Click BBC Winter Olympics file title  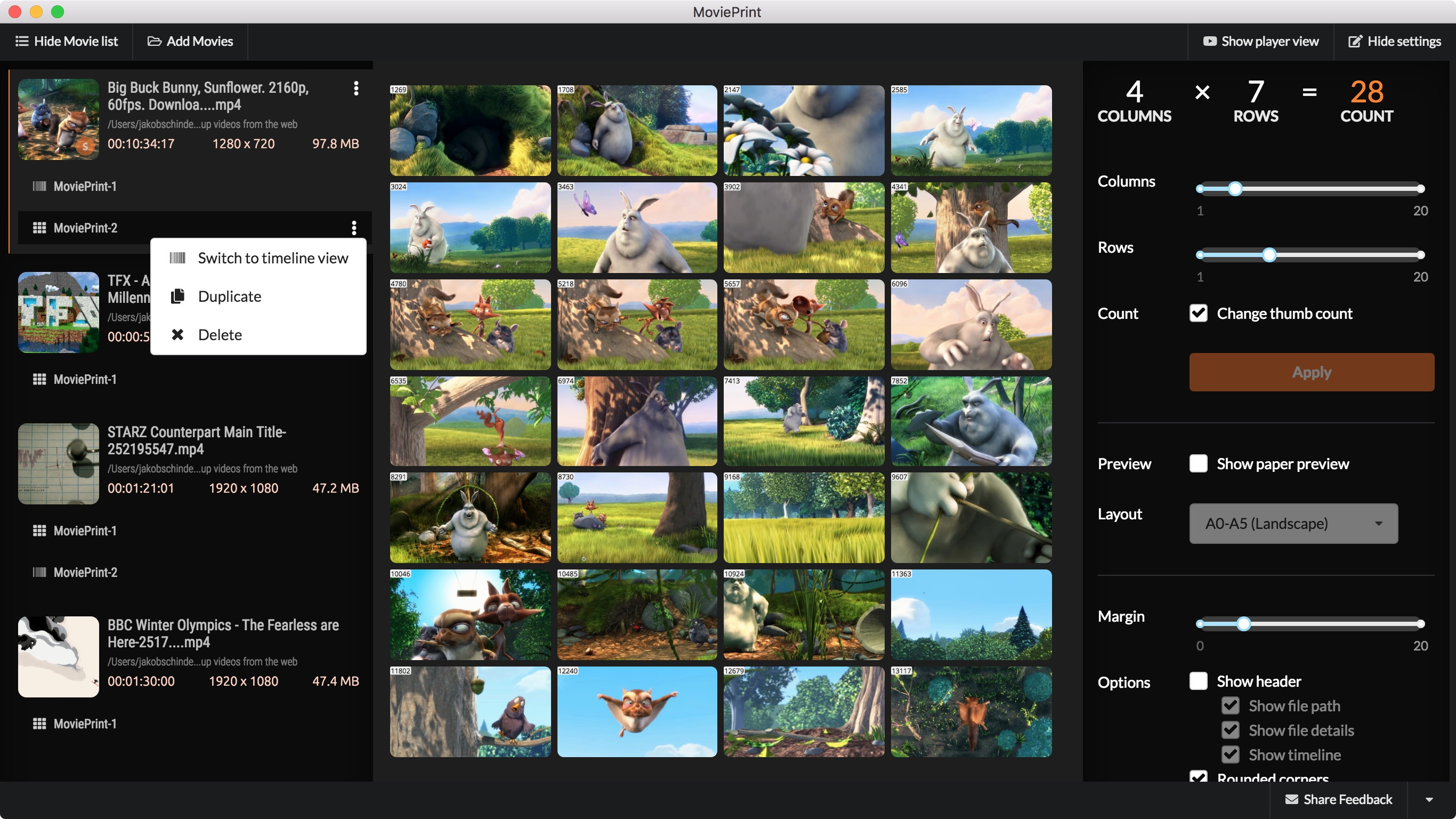point(223,633)
